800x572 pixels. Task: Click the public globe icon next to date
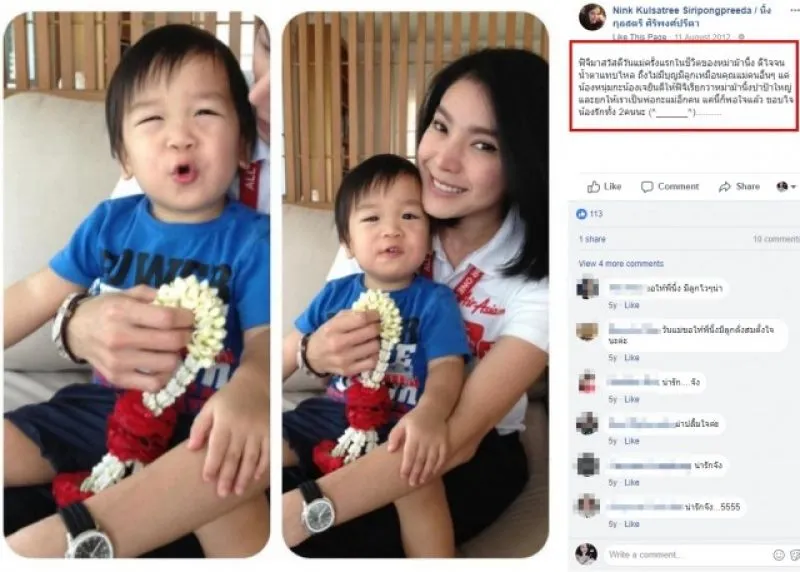741,37
